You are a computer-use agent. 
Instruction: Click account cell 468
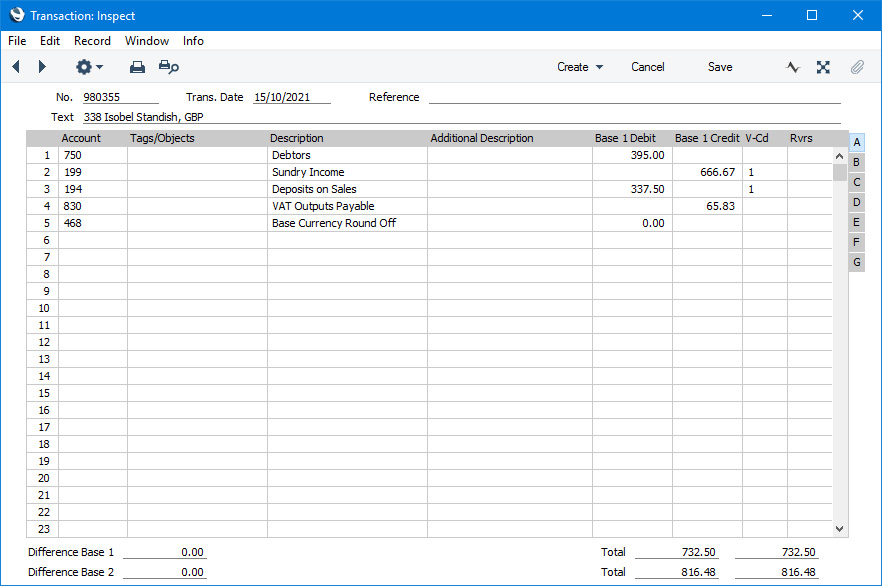click(93, 223)
